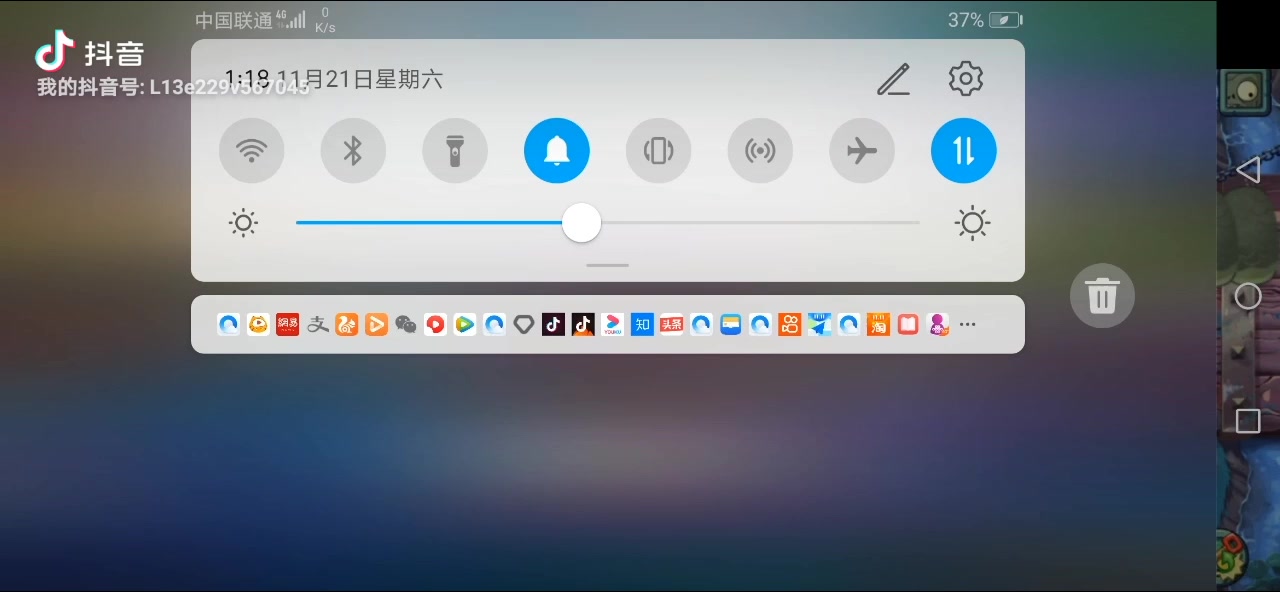The height and width of the screenshot is (592, 1280).
Task: Enable Airplane mode
Action: [861, 150]
